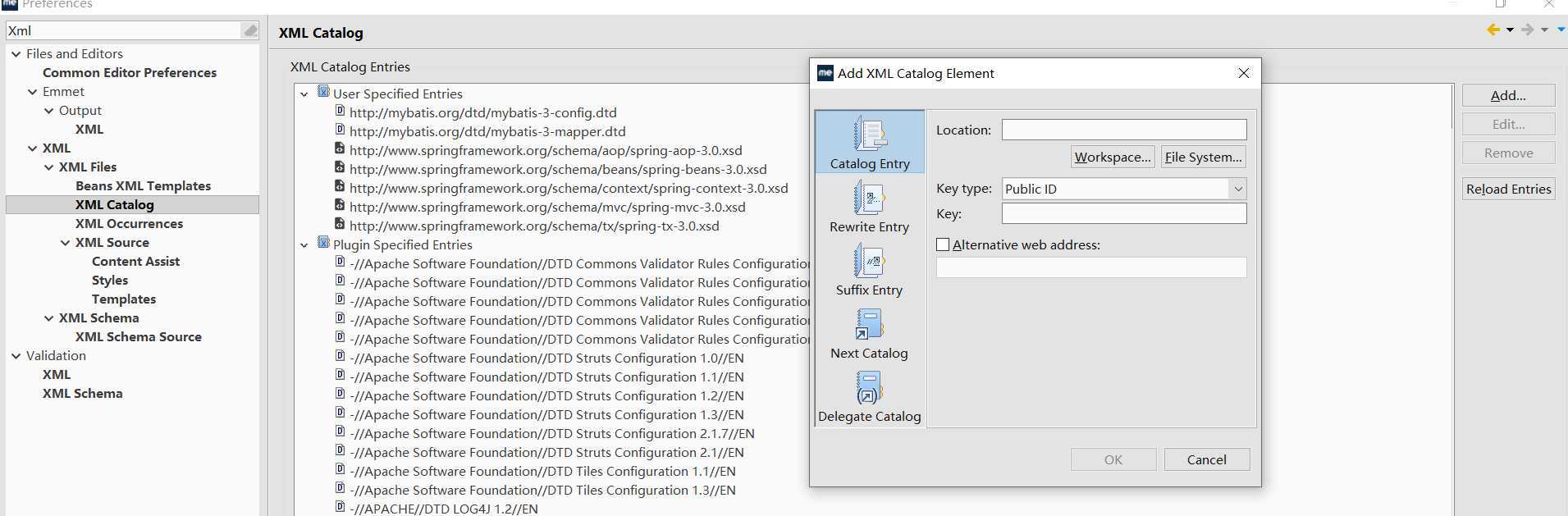Clear the Xml filter text icon
Image resolution: width=1568 pixels, height=516 pixels.
click(250, 30)
